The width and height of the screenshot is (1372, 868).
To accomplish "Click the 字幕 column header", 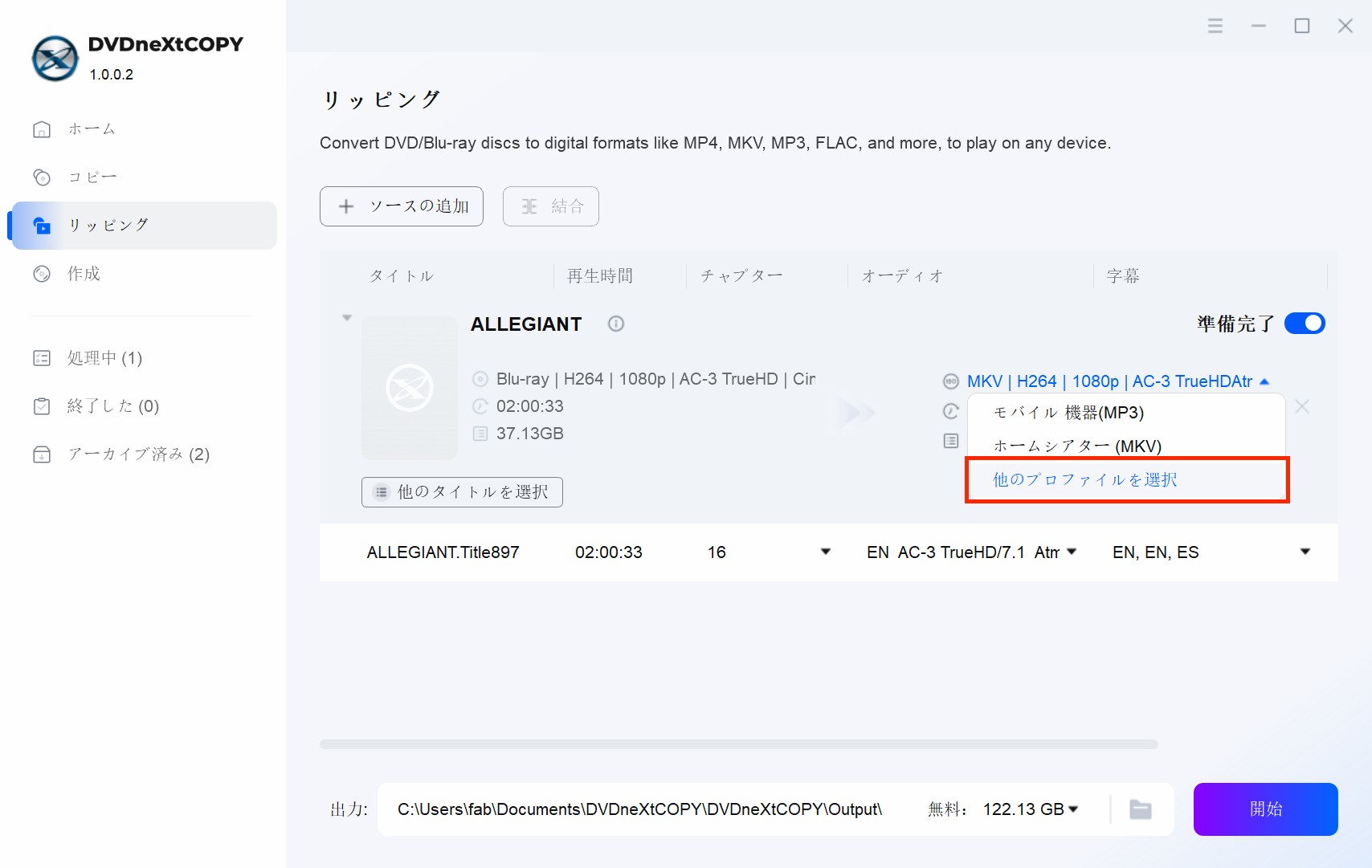I will pos(1123,276).
